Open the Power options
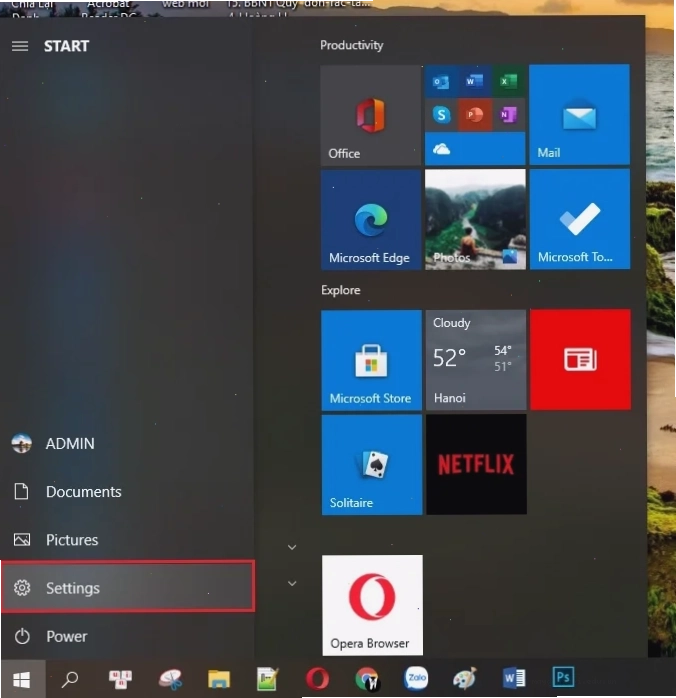The image size is (676, 698). point(127,636)
